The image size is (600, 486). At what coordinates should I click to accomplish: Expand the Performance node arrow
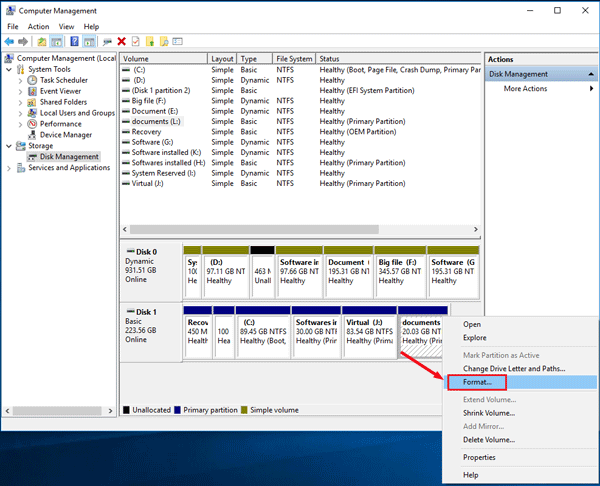pyautogui.click(x=20, y=124)
